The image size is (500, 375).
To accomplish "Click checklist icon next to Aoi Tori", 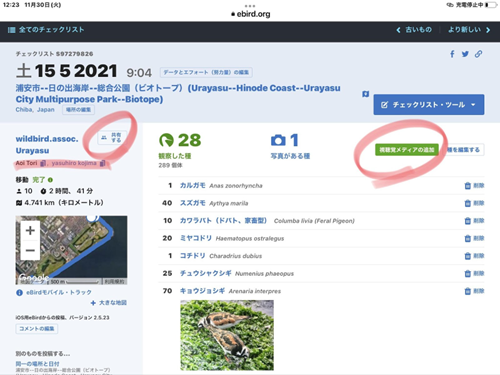I will tap(43, 163).
